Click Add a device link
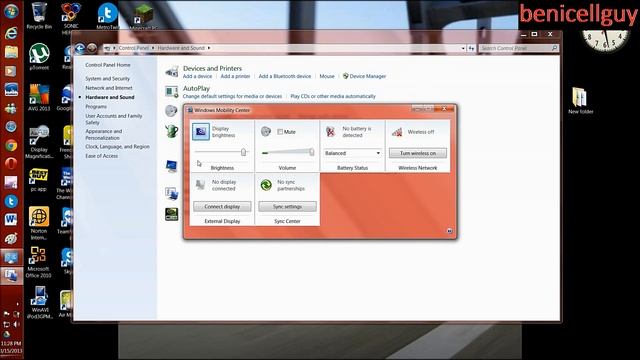 198,76
